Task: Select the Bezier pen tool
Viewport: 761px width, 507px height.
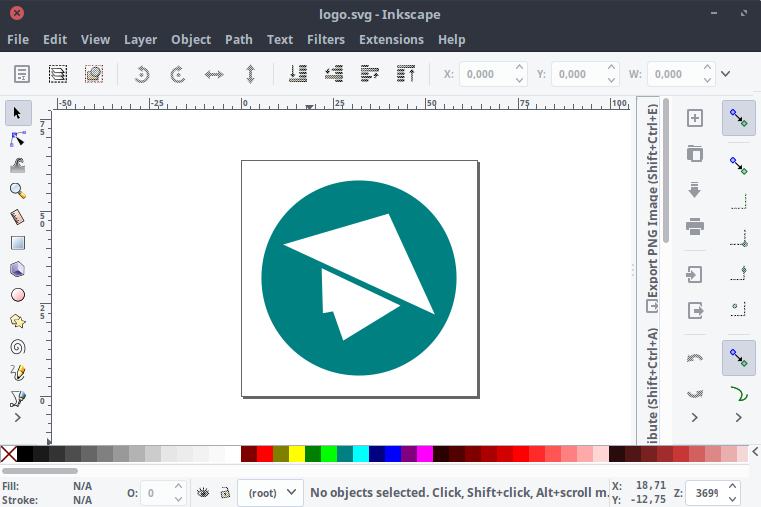Action: (18, 399)
